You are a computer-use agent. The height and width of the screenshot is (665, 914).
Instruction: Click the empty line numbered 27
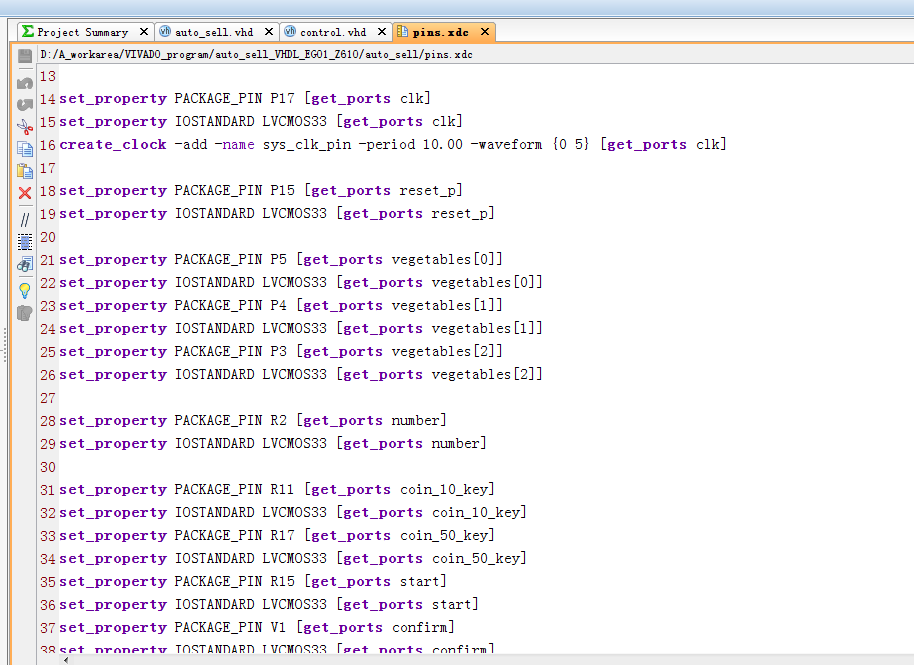300,398
